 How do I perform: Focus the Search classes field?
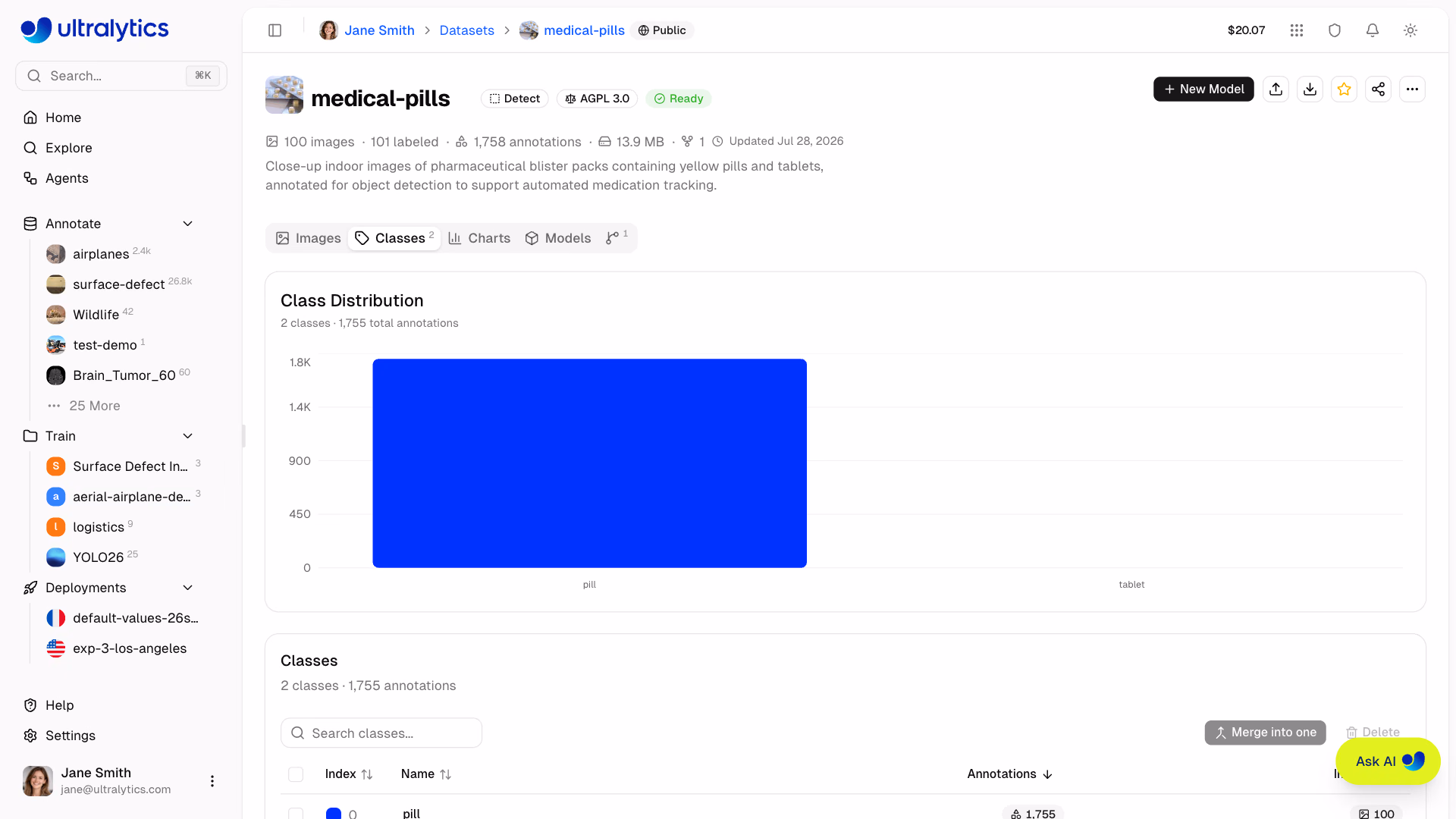[381, 733]
